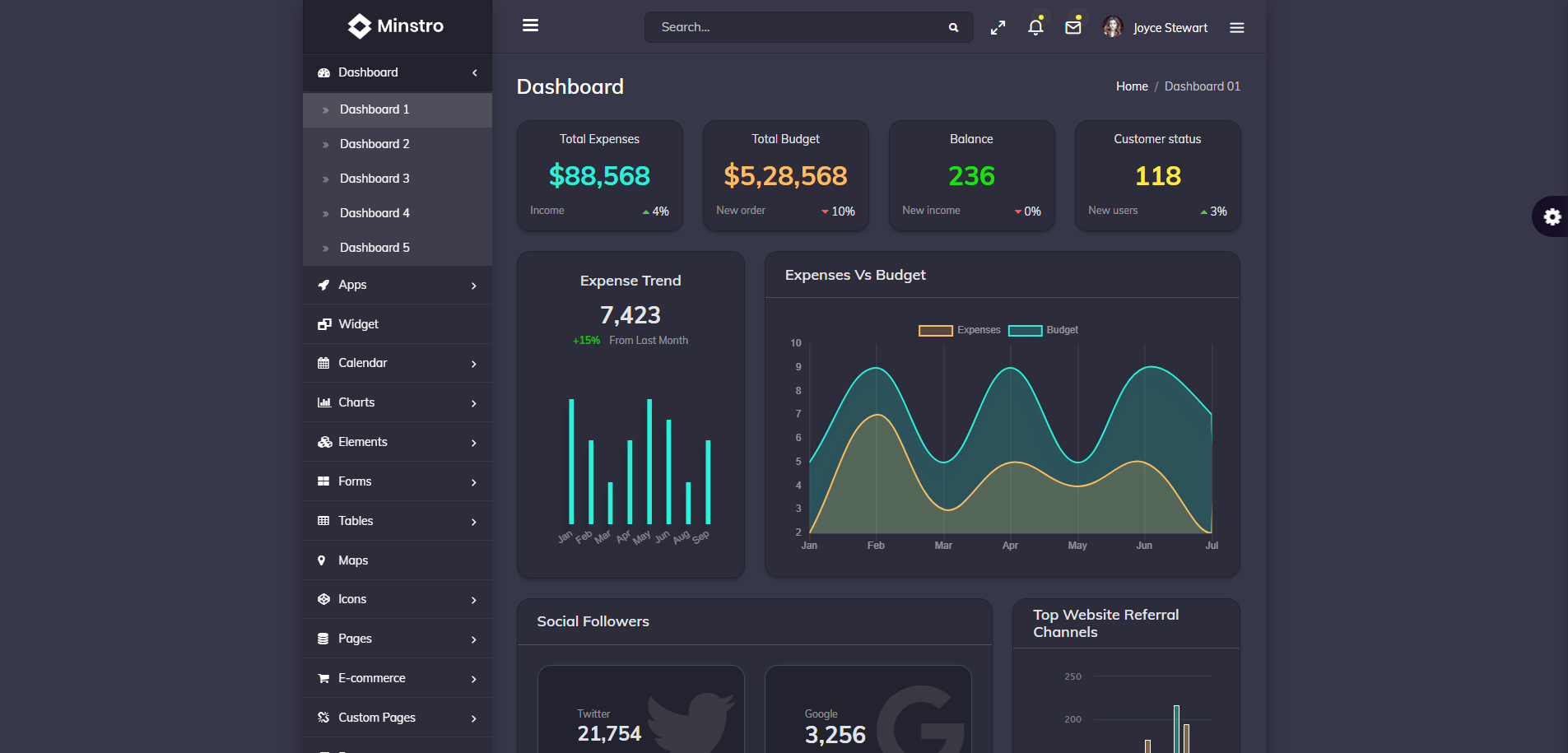Select Dashboard 3 in the sidebar
Viewport: 1568px width, 753px height.
[398, 179]
